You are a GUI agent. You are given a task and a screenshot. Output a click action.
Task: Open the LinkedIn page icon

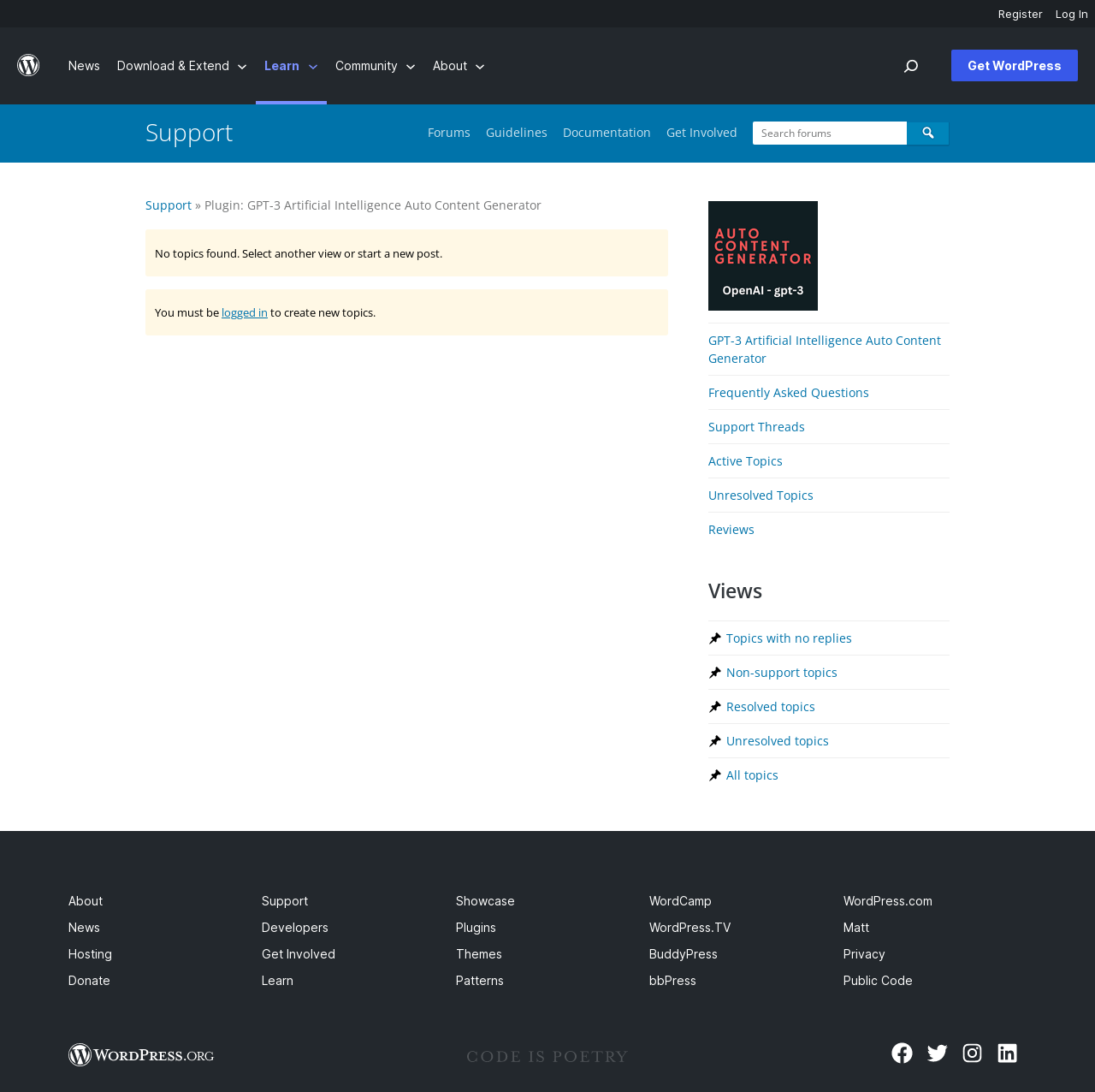[1007, 1053]
